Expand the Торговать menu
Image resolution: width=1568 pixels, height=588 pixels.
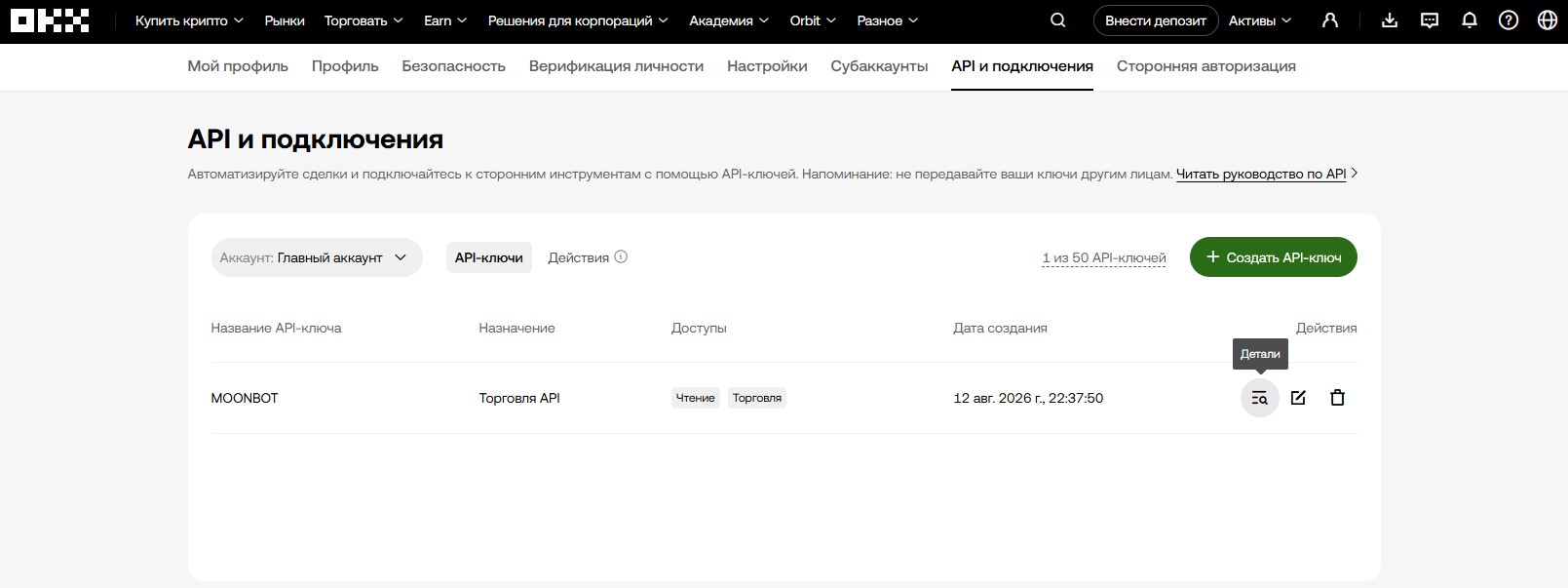(x=363, y=20)
